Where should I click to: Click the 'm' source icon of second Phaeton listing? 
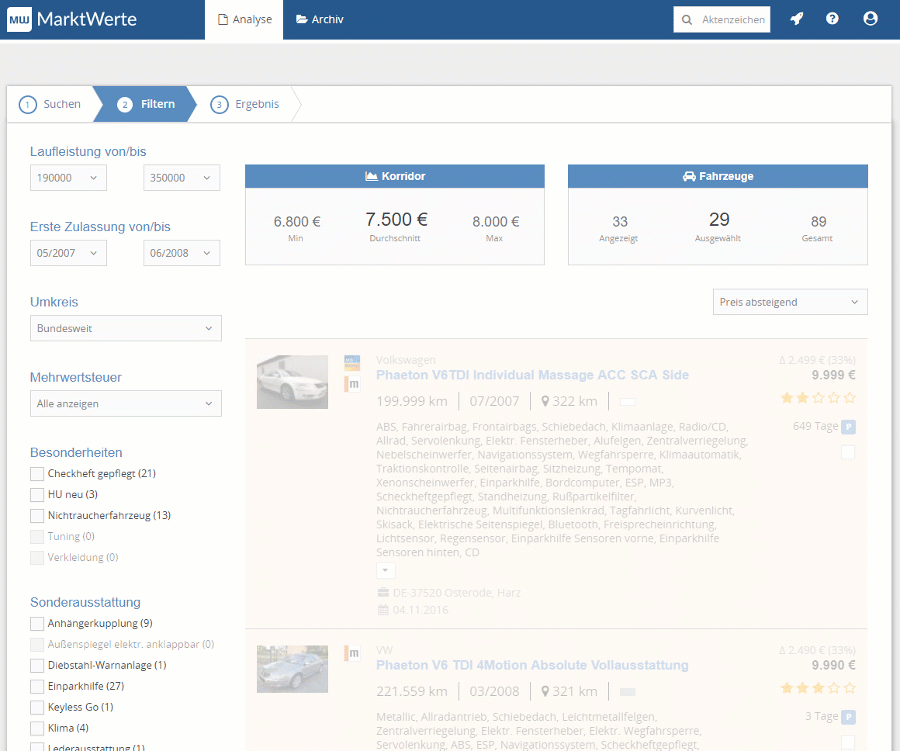(x=352, y=653)
